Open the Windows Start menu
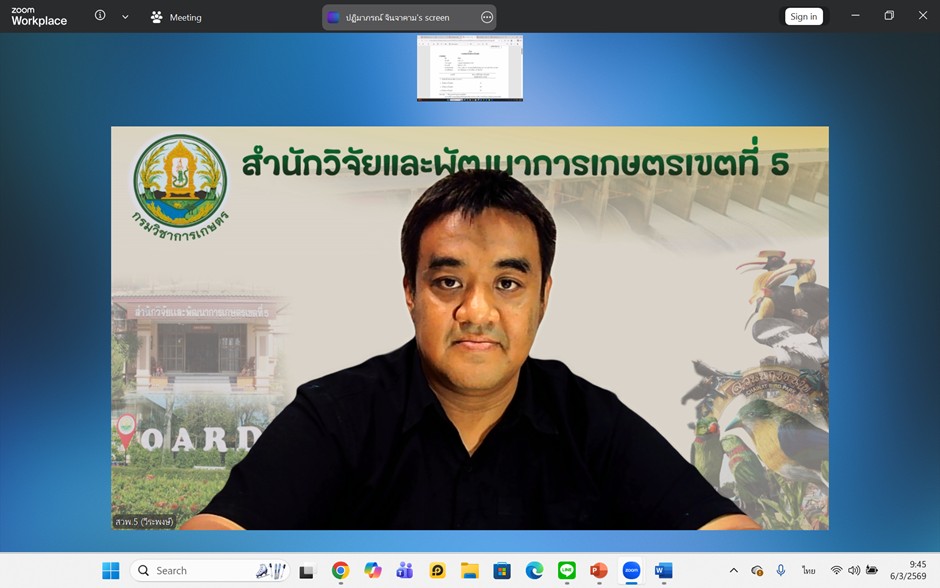Screen dimensions: 940x588 coord(111,570)
